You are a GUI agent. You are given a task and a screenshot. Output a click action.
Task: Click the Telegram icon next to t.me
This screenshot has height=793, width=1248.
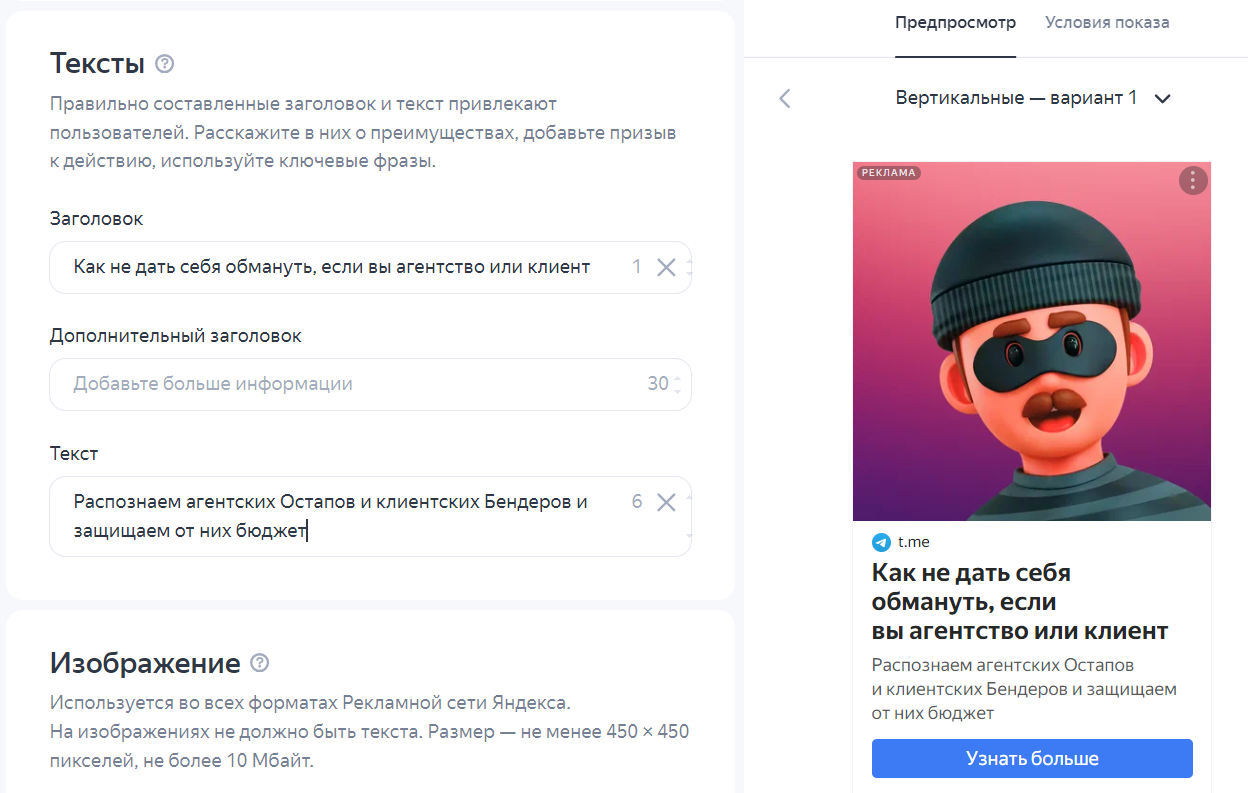pos(879,541)
